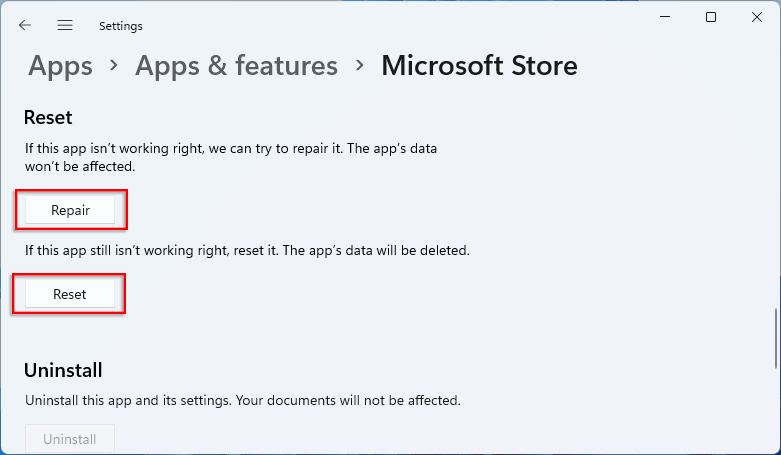Viewport: 781px width, 455px height.
Task: Open the hamburger navigation menu
Action: 65,25
